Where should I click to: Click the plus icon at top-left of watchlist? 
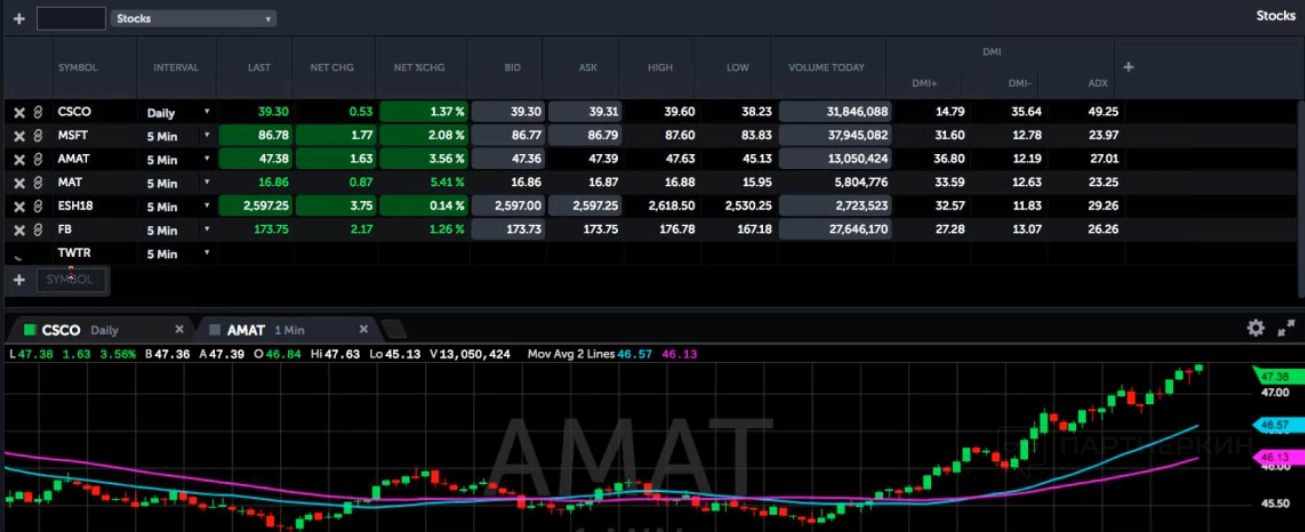point(19,18)
